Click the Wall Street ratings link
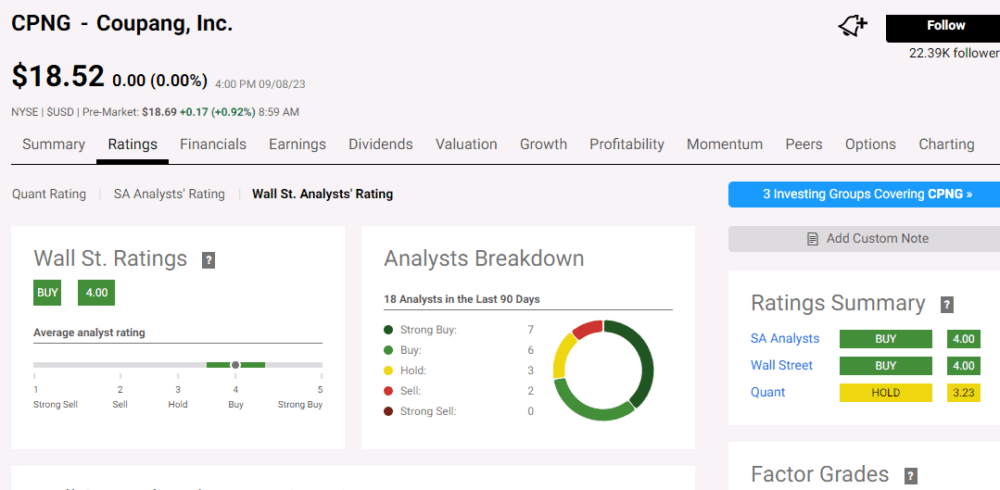Viewport: 1000px width, 490px height. [781, 366]
